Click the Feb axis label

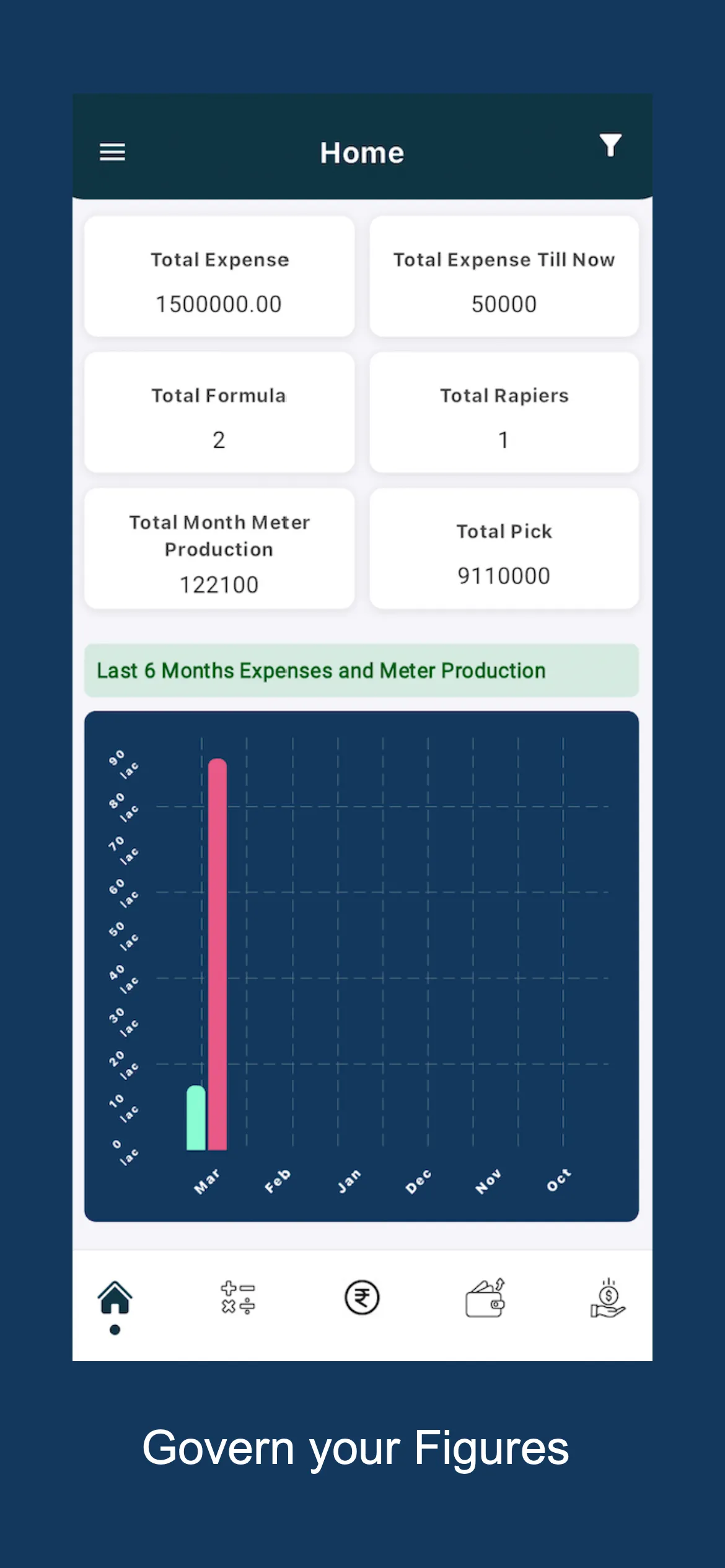pos(278,1182)
